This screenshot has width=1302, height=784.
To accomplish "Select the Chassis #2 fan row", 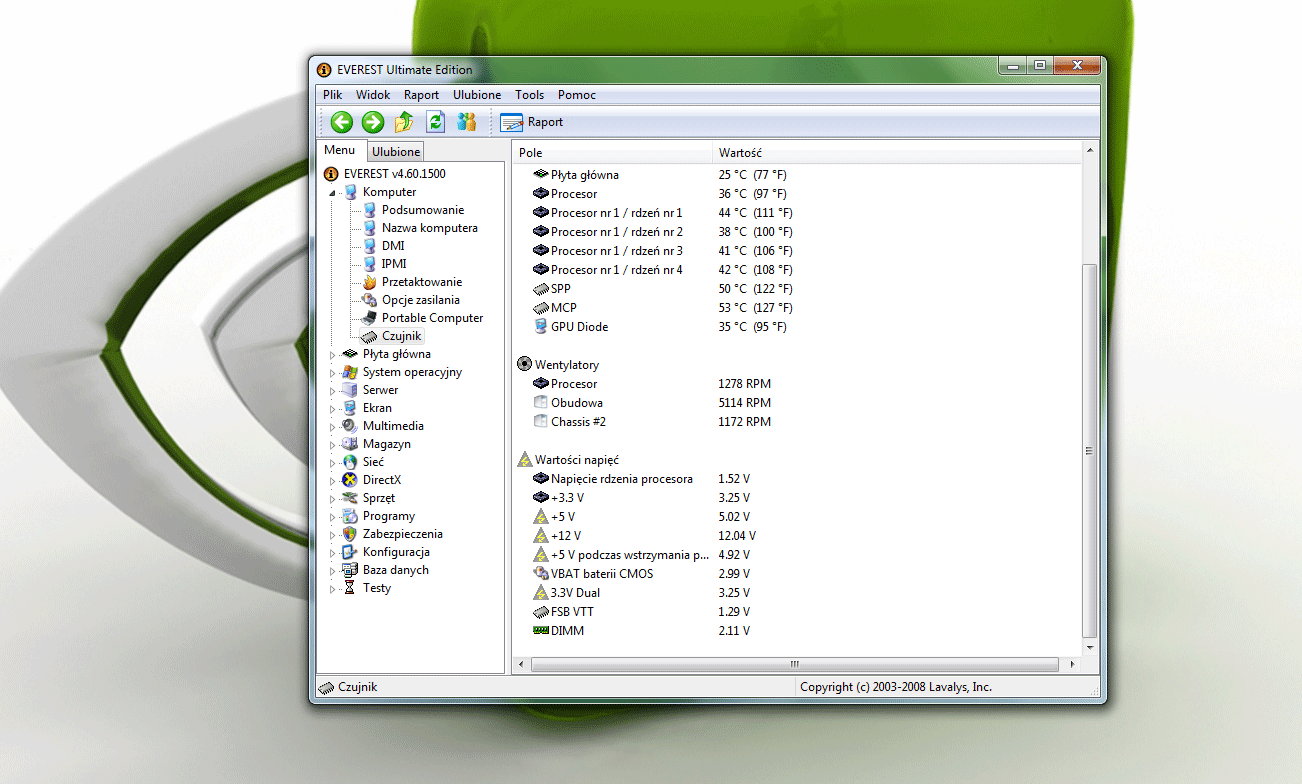I will 797,422.
